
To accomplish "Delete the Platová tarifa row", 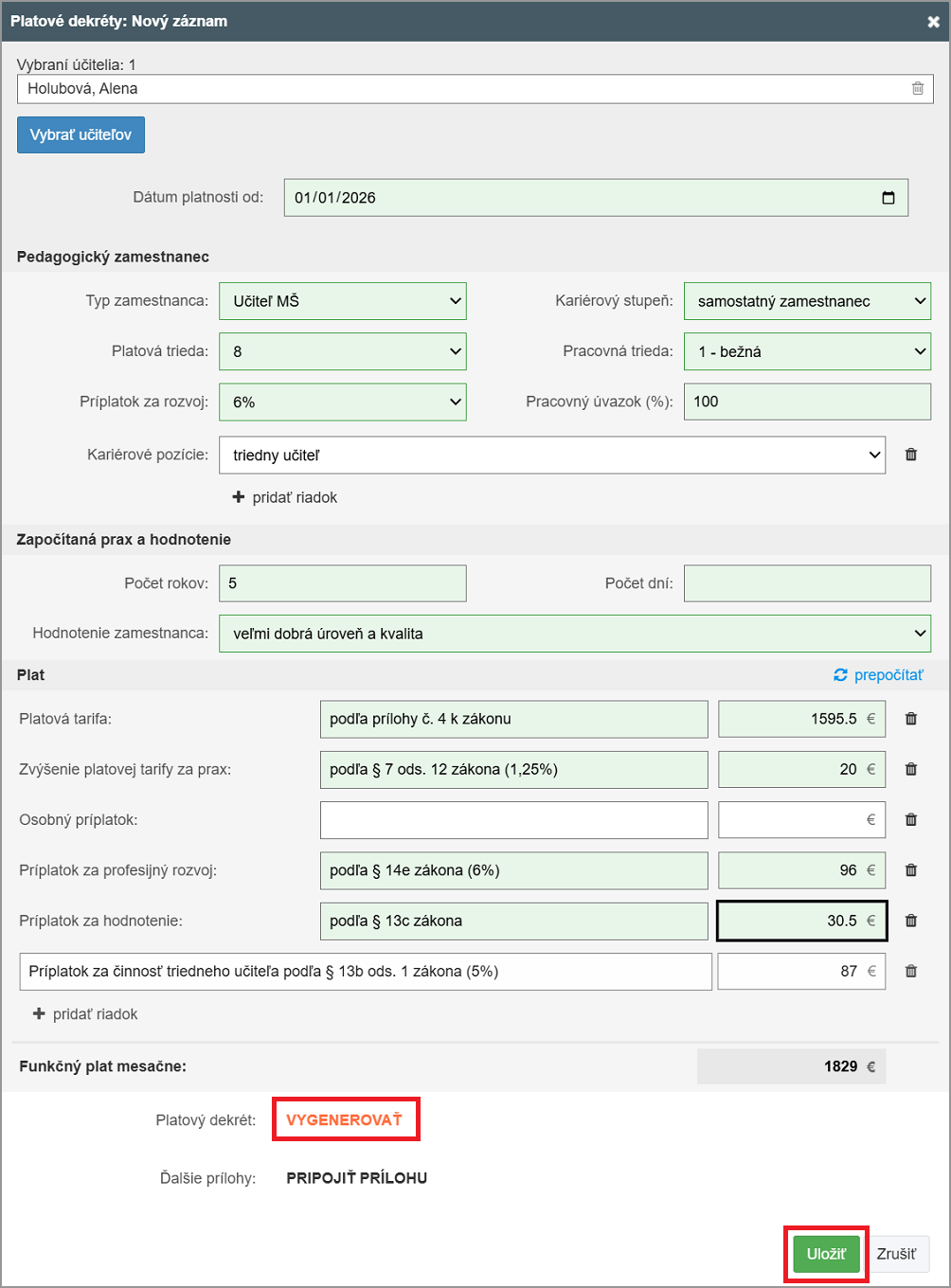I will pyautogui.click(x=910, y=719).
